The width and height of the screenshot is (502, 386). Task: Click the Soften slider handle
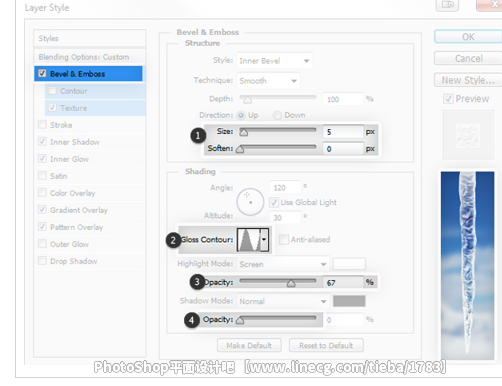coord(240,149)
